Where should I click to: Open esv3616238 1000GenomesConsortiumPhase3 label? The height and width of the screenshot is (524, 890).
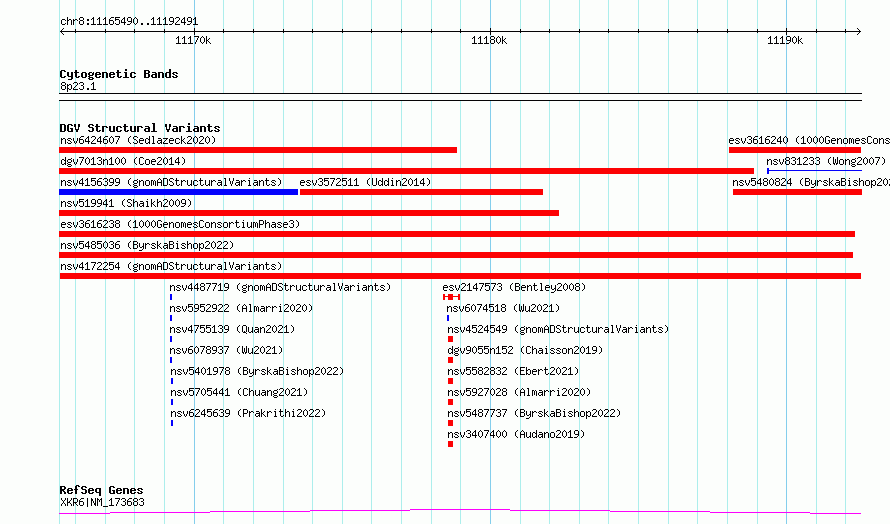[x=180, y=224]
